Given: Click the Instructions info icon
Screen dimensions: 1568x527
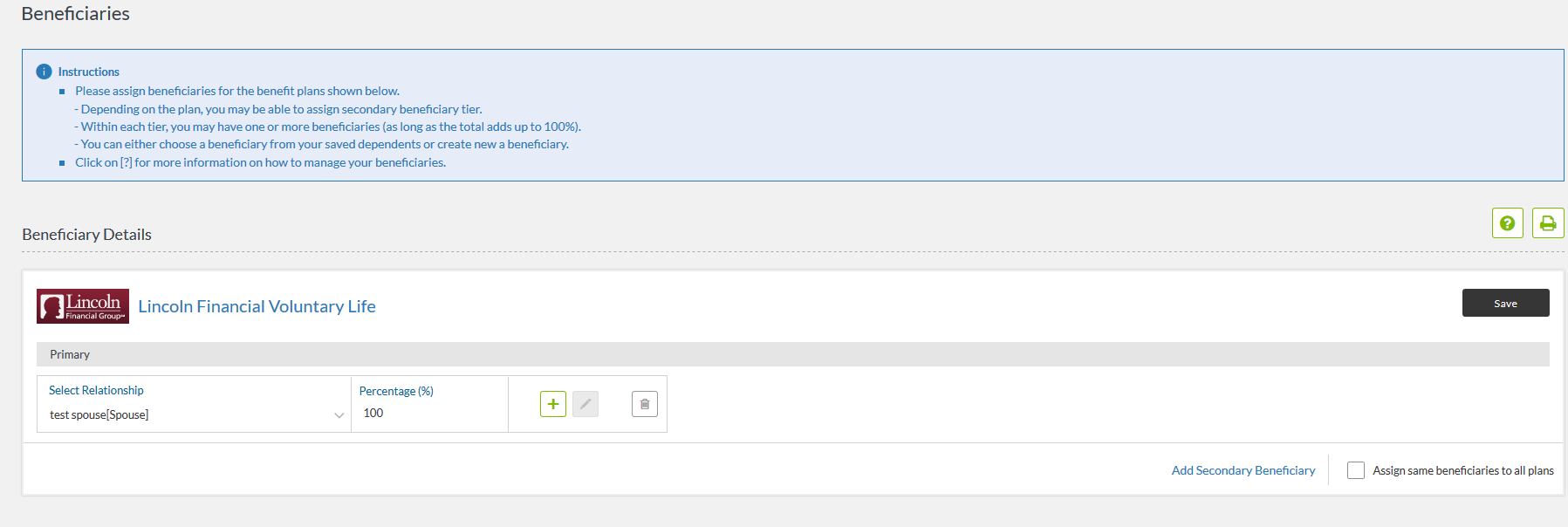Looking at the screenshot, I should point(44,72).
